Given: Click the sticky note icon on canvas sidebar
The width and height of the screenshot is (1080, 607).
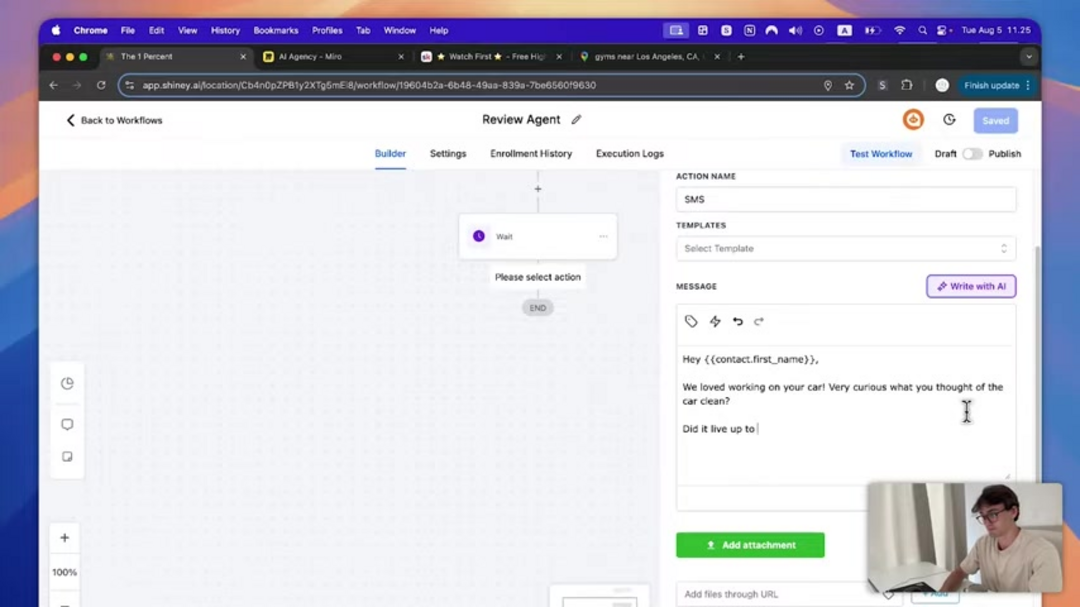Looking at the screenshot, I should (x=67, y=456).
